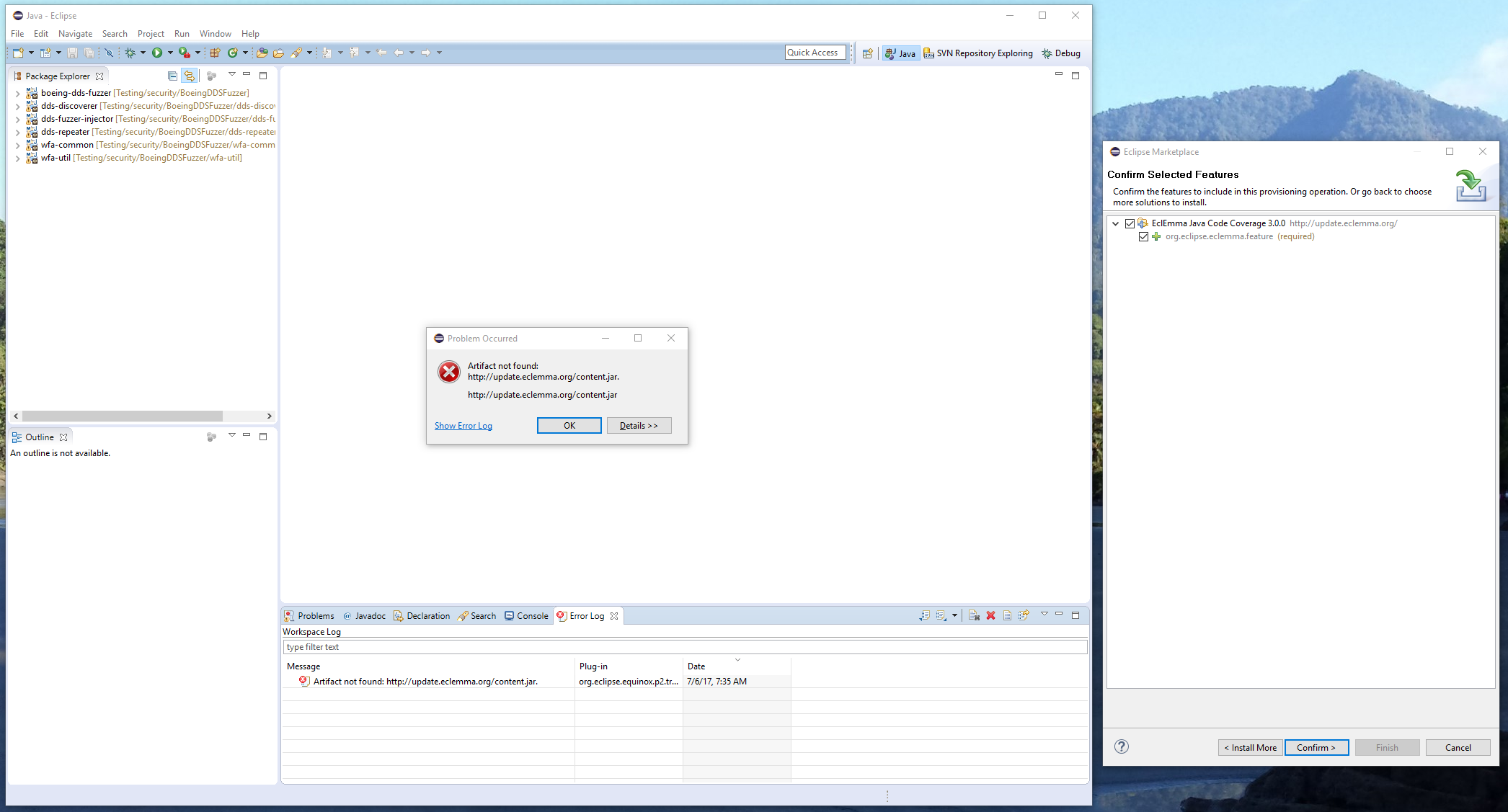Click Confirm > button in Marketplace
The image size is (1508, 812).
coord(1316,748)
